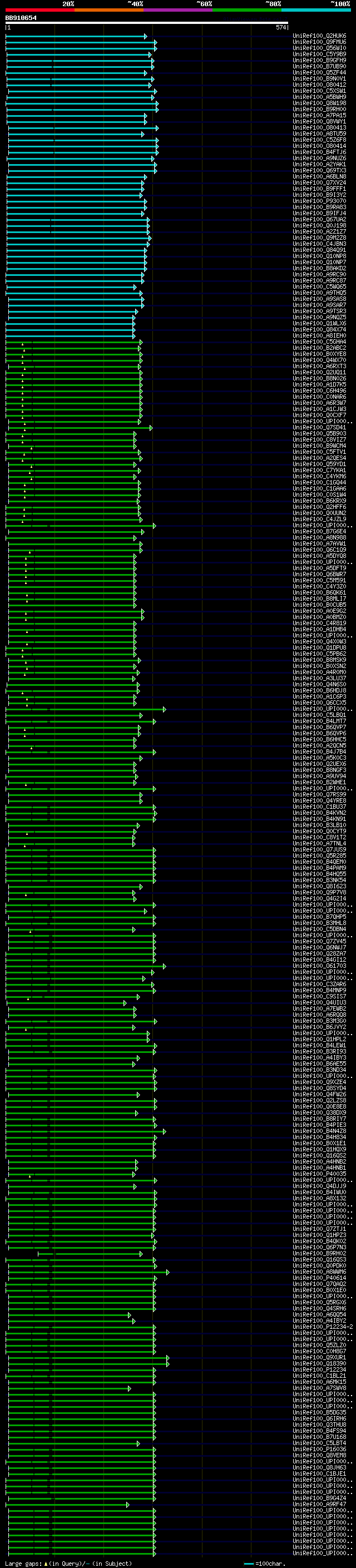The image size is (356, 1568).
Task: Click hit UniRef100_B7QHP5
Action: (319, 917)
